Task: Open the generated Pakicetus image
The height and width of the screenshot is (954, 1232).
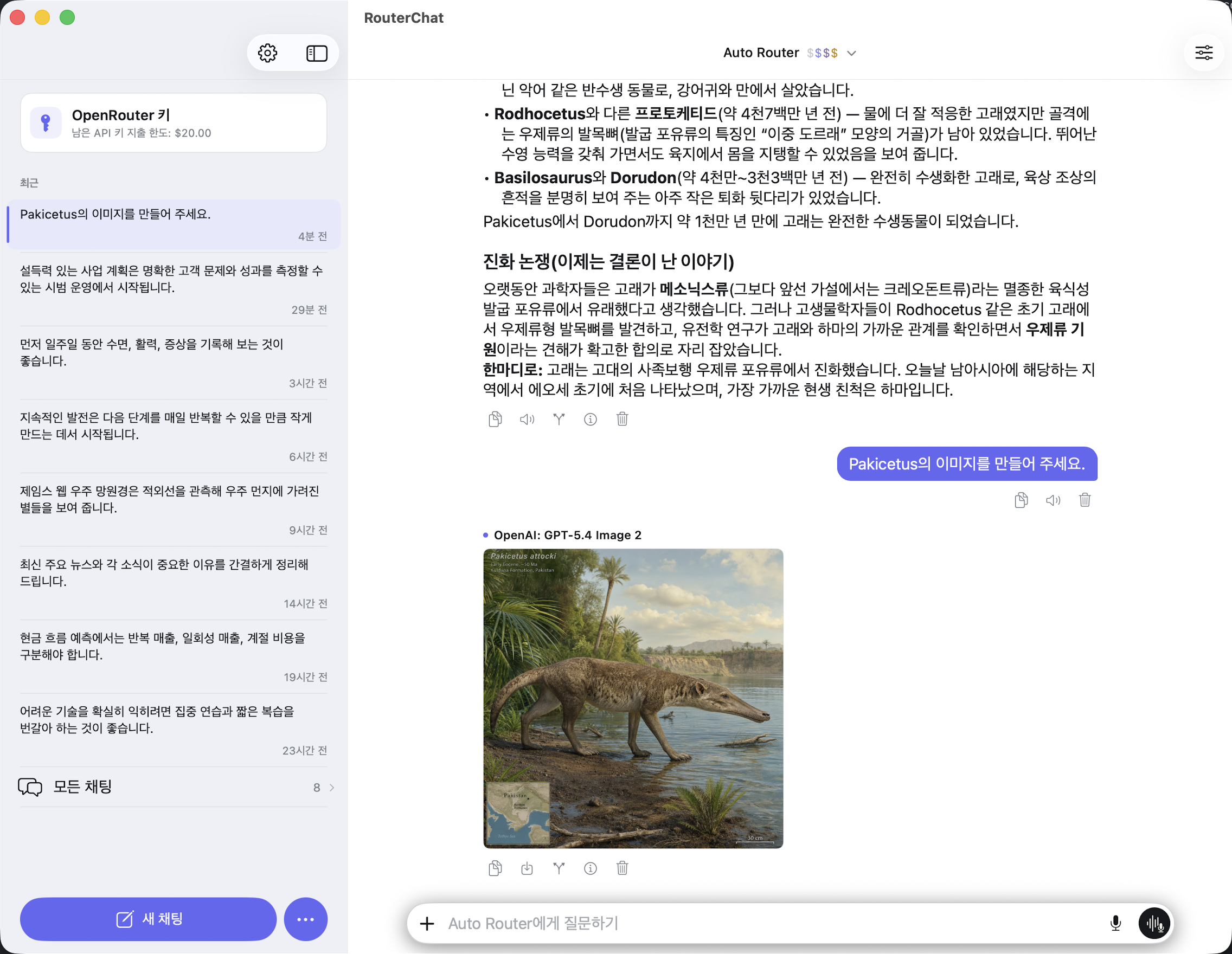Action: (633, 698)
